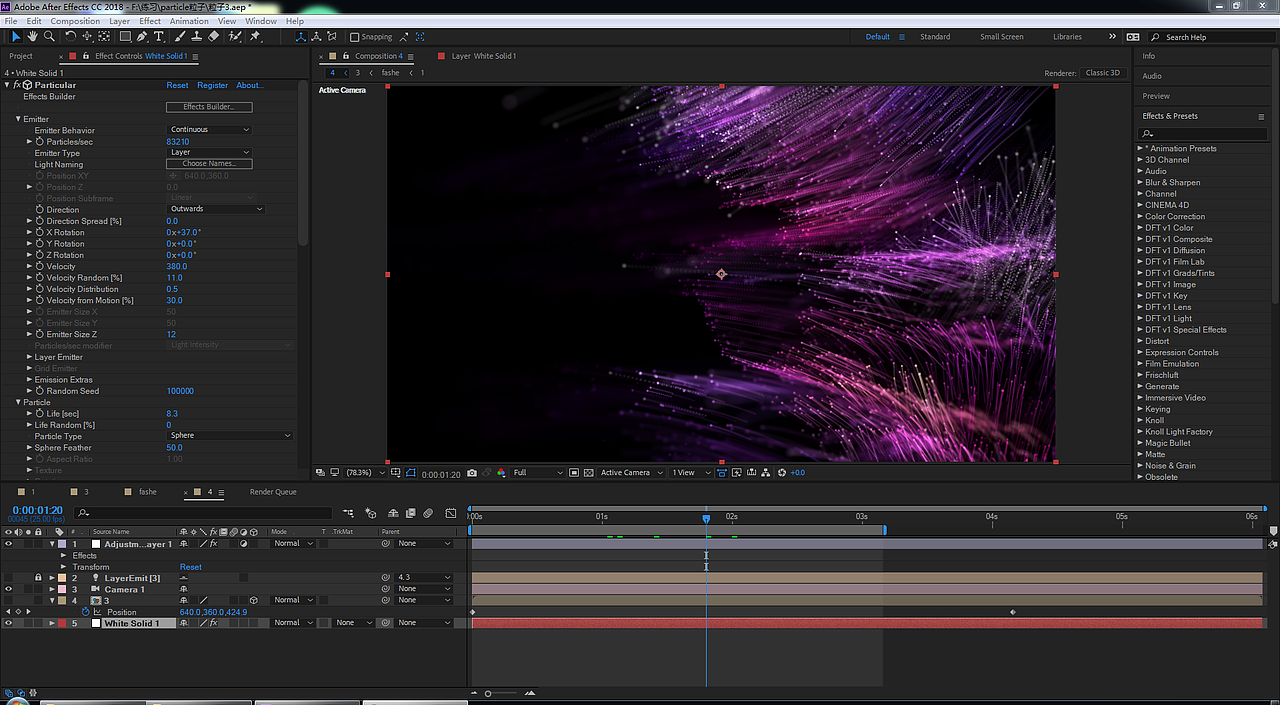Switch to the Render Queue tab

272,492
